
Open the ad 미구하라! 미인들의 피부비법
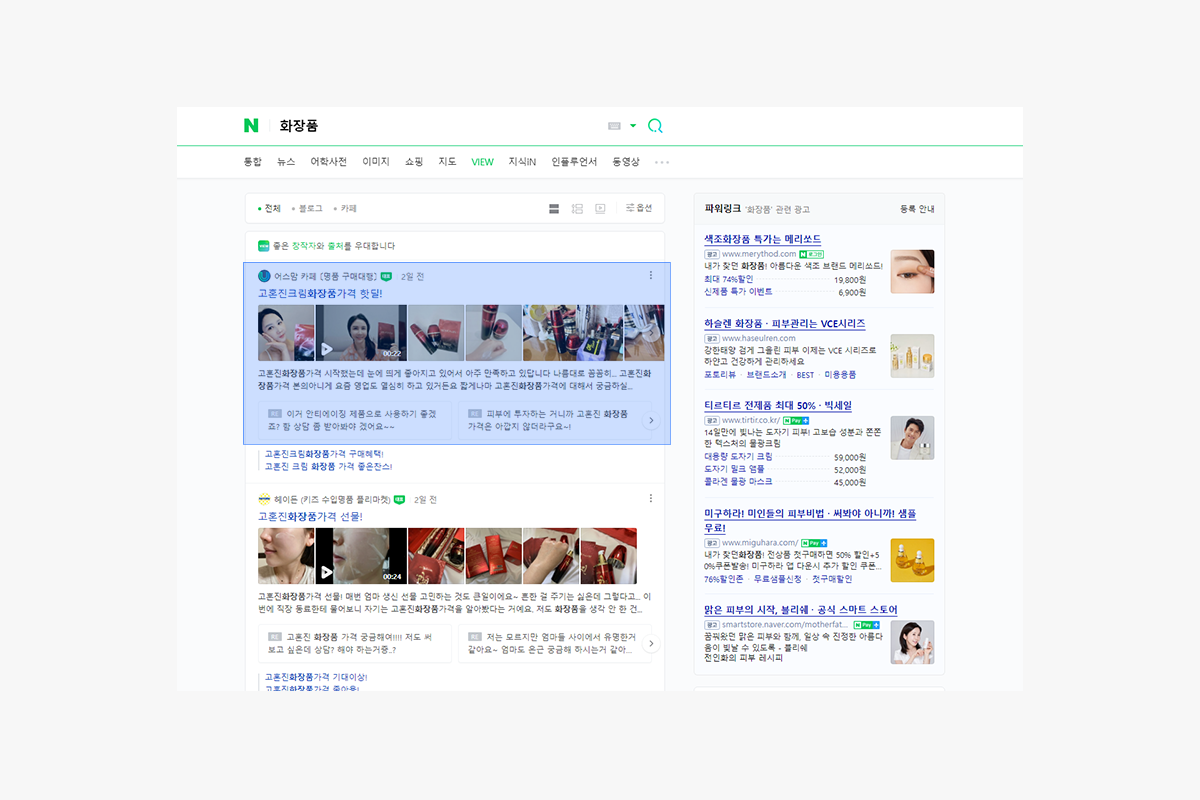[x=810, y=520]
